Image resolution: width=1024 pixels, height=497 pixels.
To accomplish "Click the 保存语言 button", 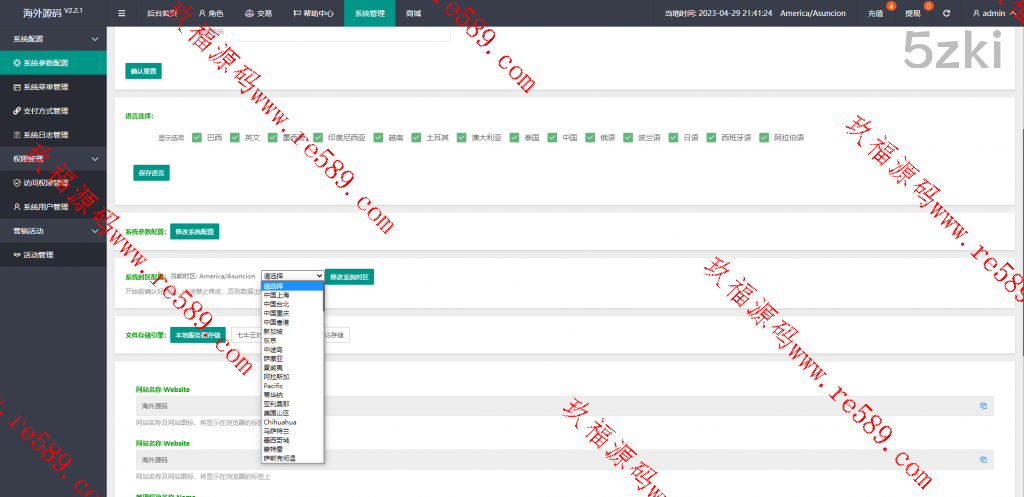I will [150, 172].
